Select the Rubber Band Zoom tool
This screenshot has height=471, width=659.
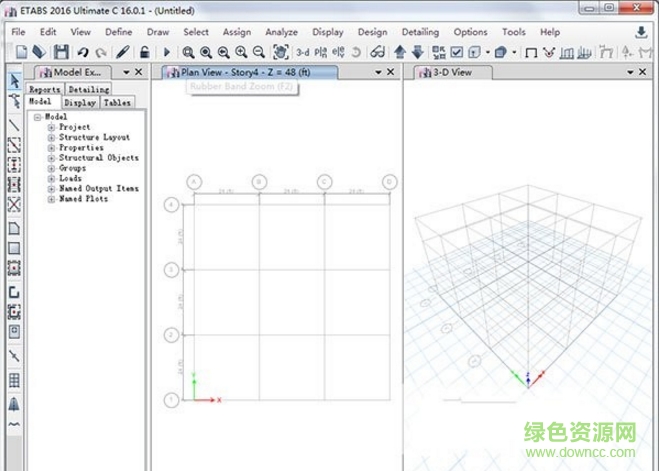(188, 51)
